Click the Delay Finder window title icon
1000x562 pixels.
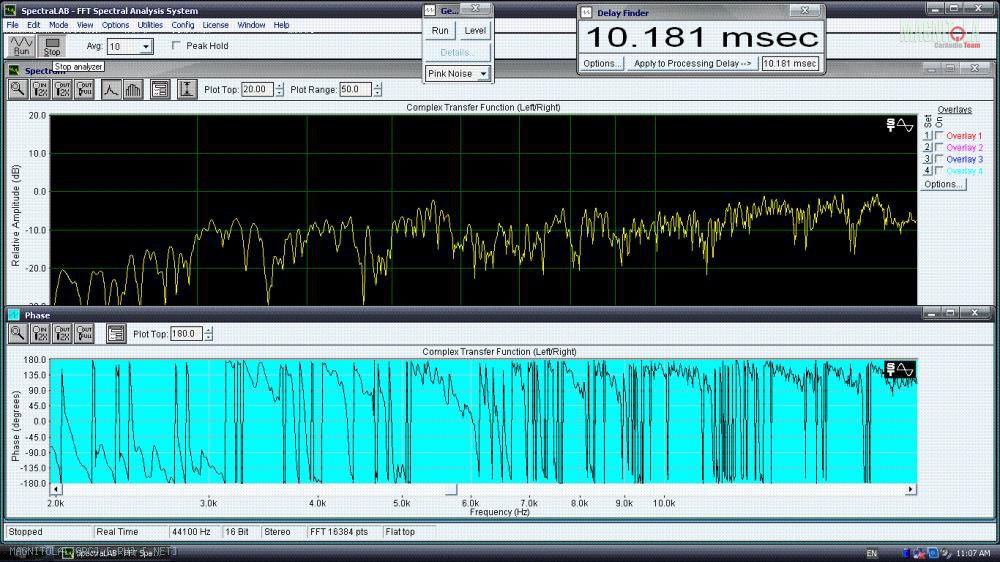[586, 12]
